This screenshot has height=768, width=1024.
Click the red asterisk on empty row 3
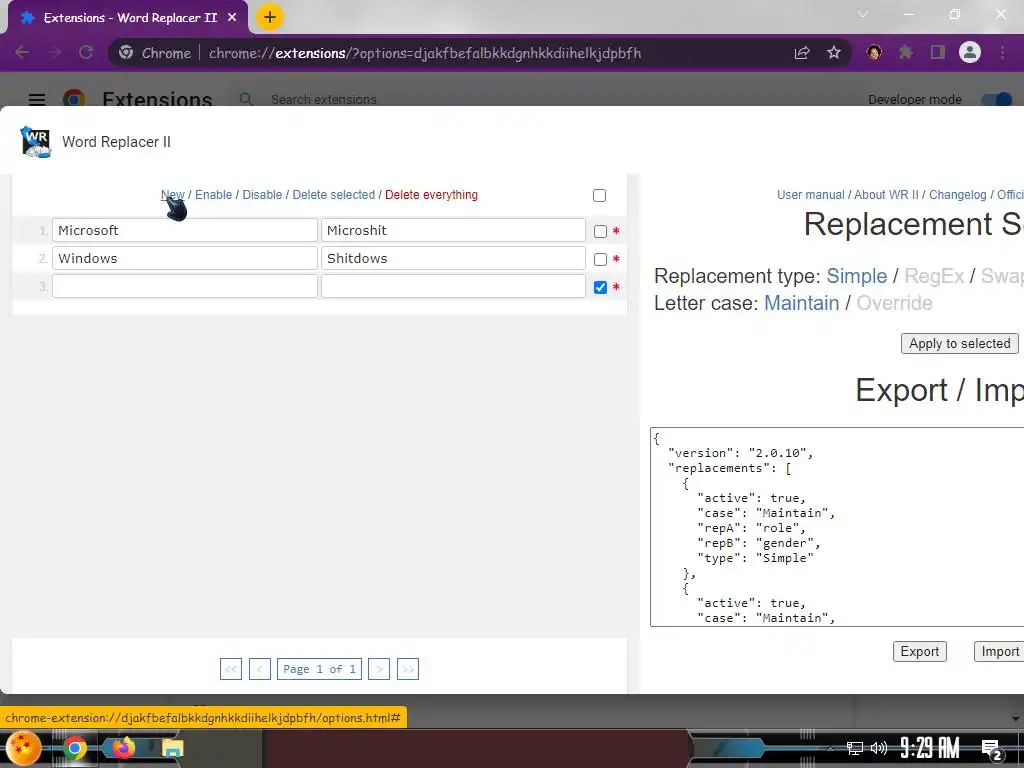pos(616,287)
